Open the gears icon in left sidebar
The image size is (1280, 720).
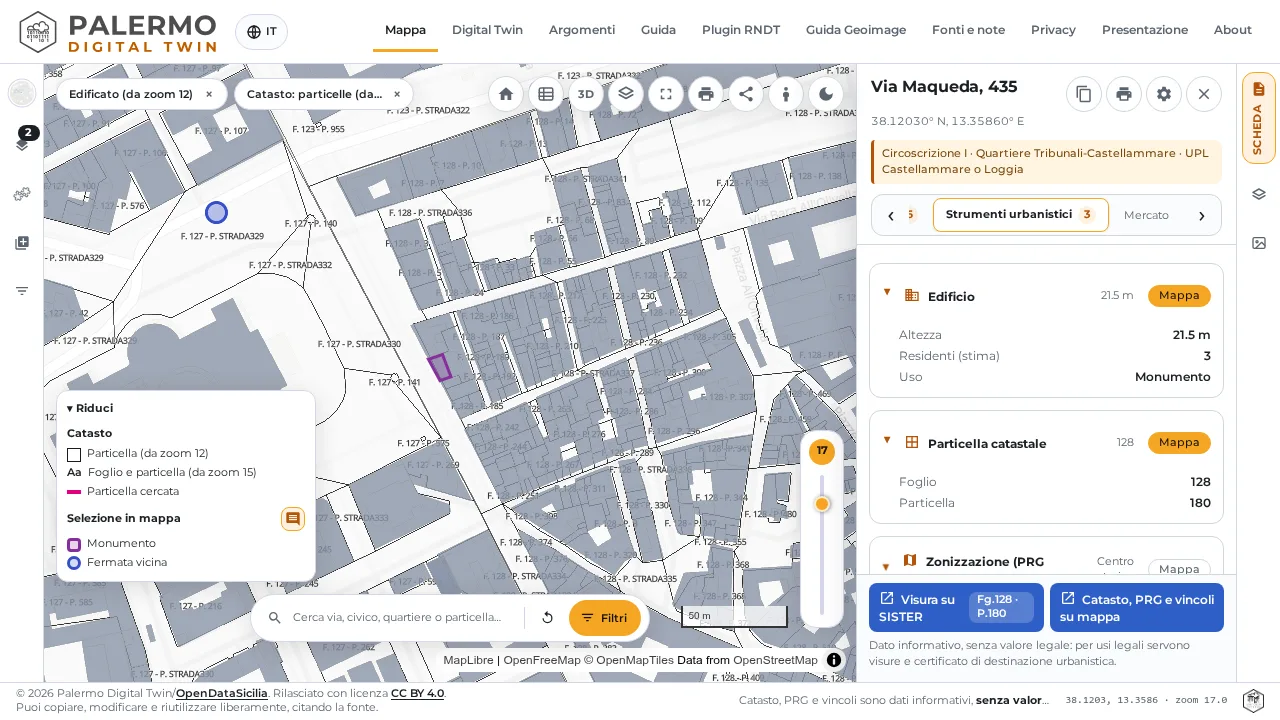22,194
